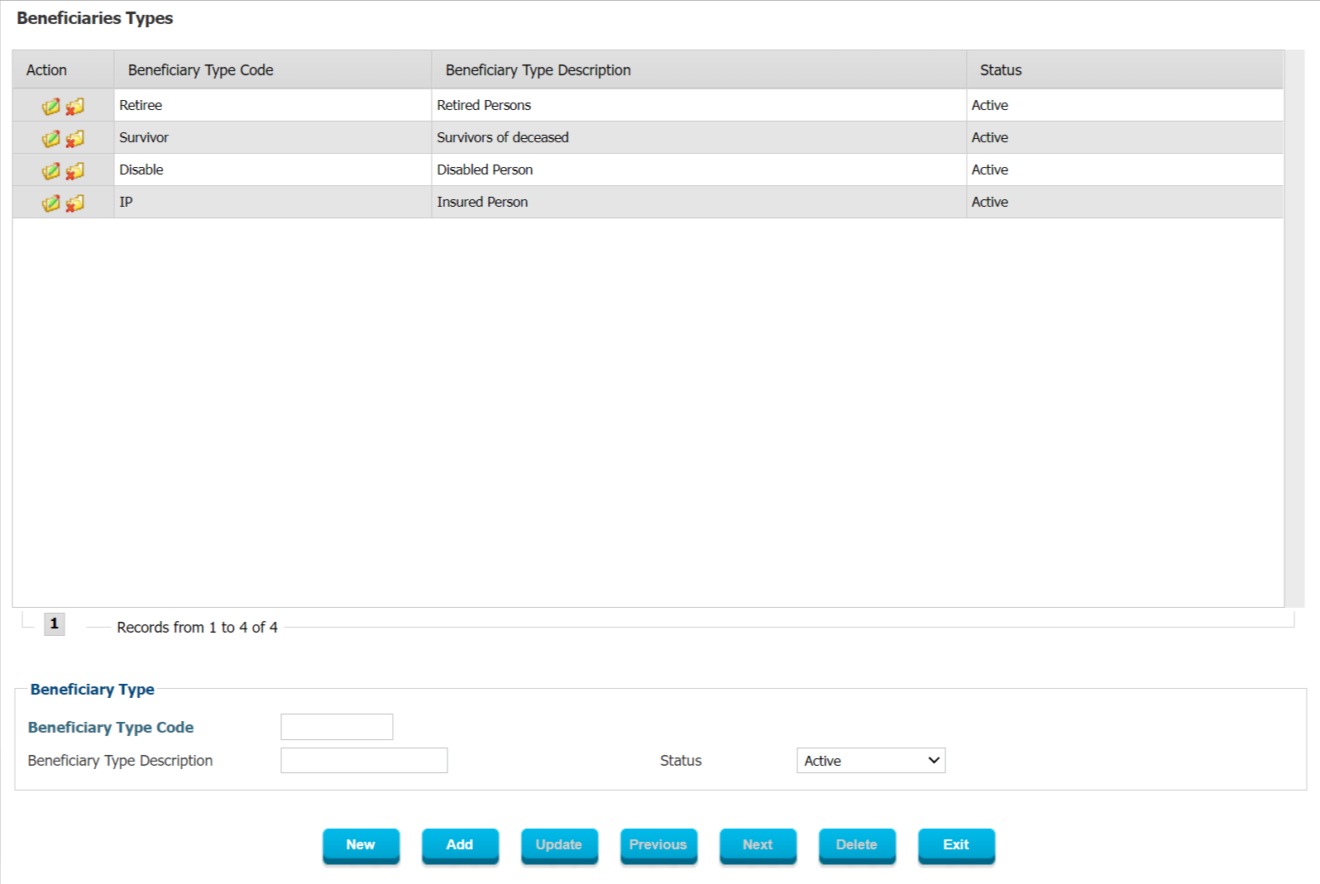
Task: Click the Records from 1 to 4 of 4 text
Action: 197,628
